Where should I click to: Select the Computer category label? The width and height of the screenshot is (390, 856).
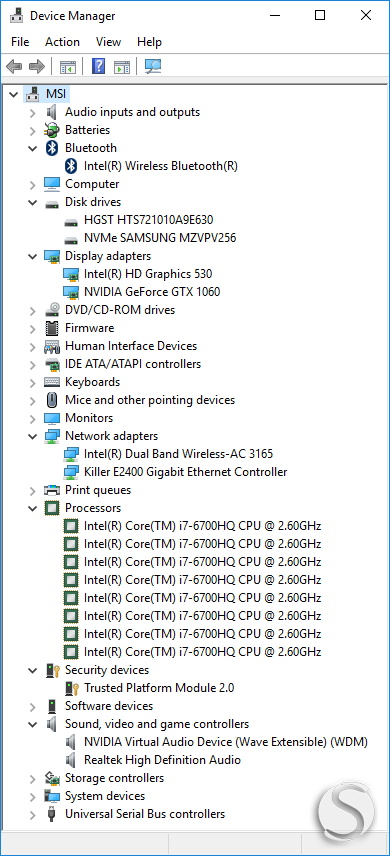pyautogui.click(x=92, y=184)
